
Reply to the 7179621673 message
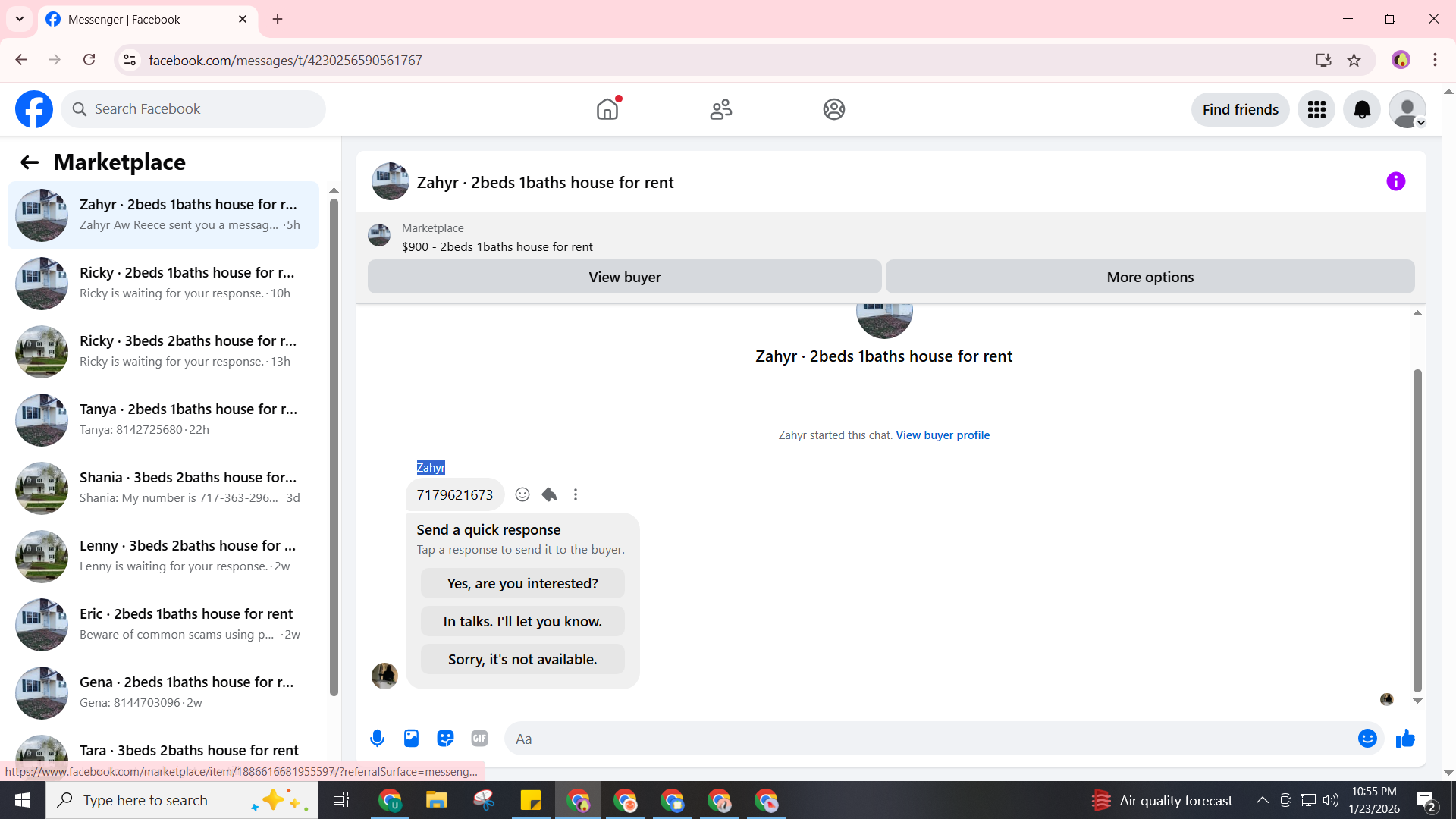[x=549, y=494]
